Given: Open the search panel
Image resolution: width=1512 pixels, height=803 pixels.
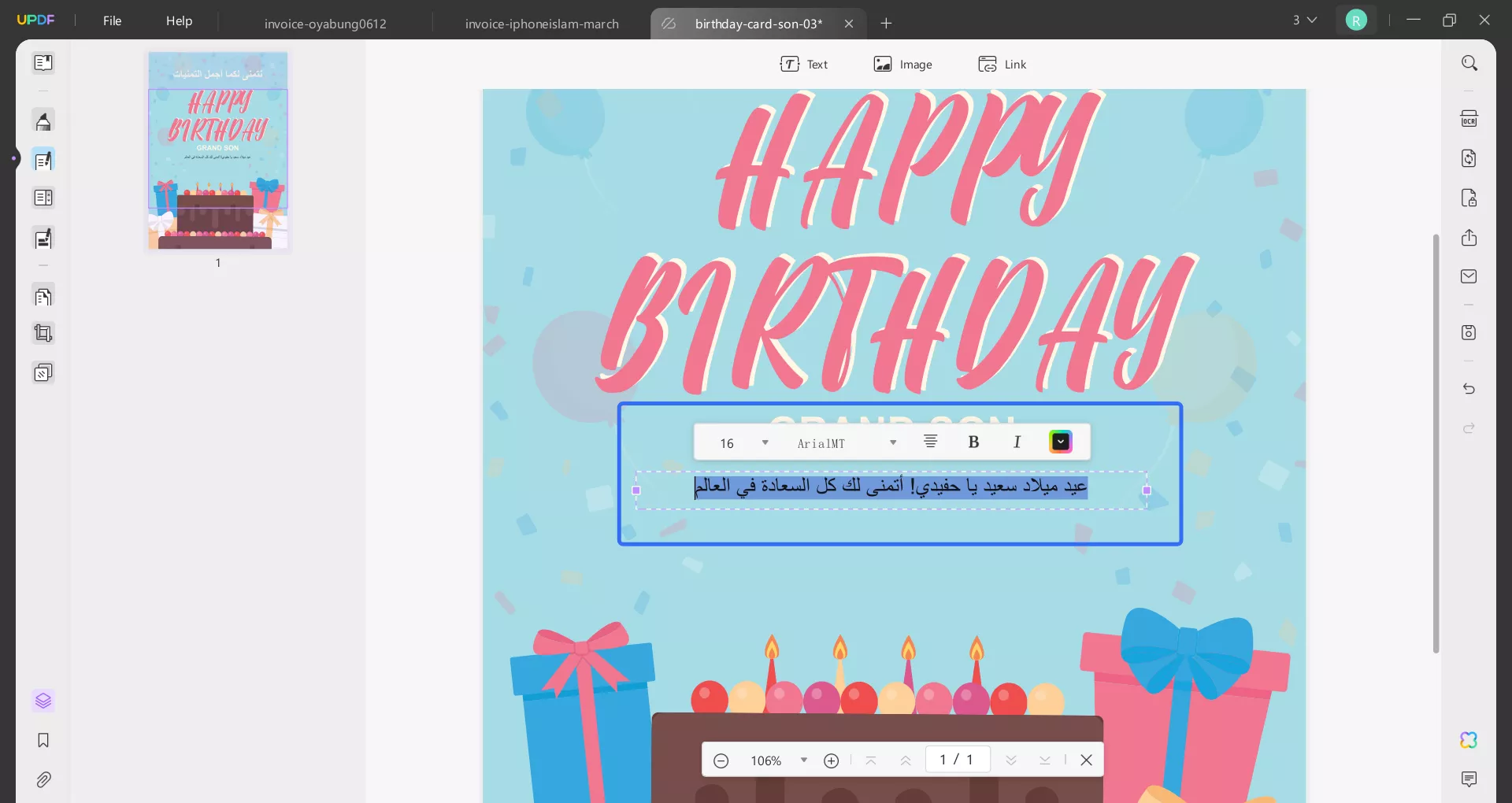Looking at the screenshot, I should click(1469, 62).
